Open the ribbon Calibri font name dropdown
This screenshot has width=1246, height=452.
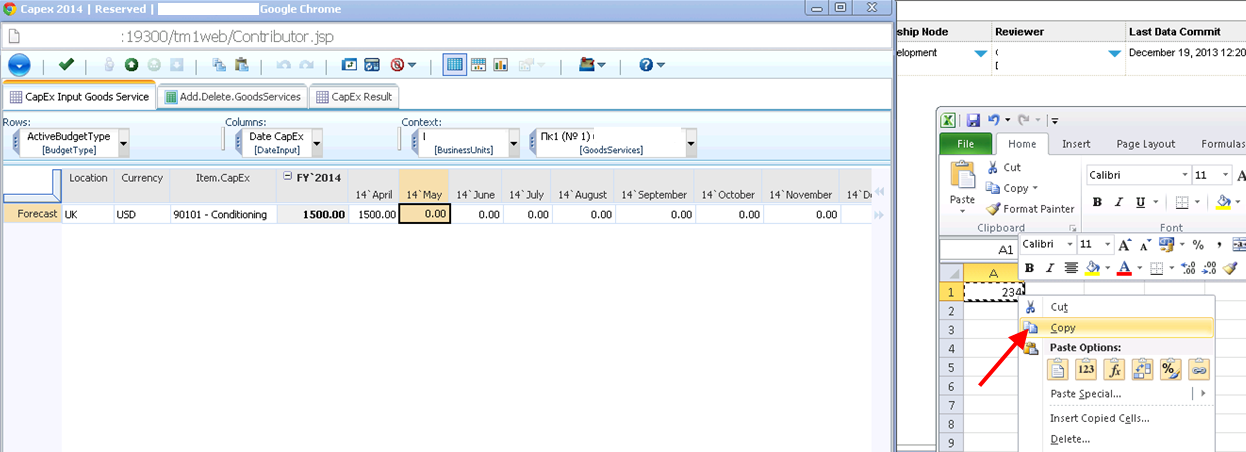[x=1183, y=175]
